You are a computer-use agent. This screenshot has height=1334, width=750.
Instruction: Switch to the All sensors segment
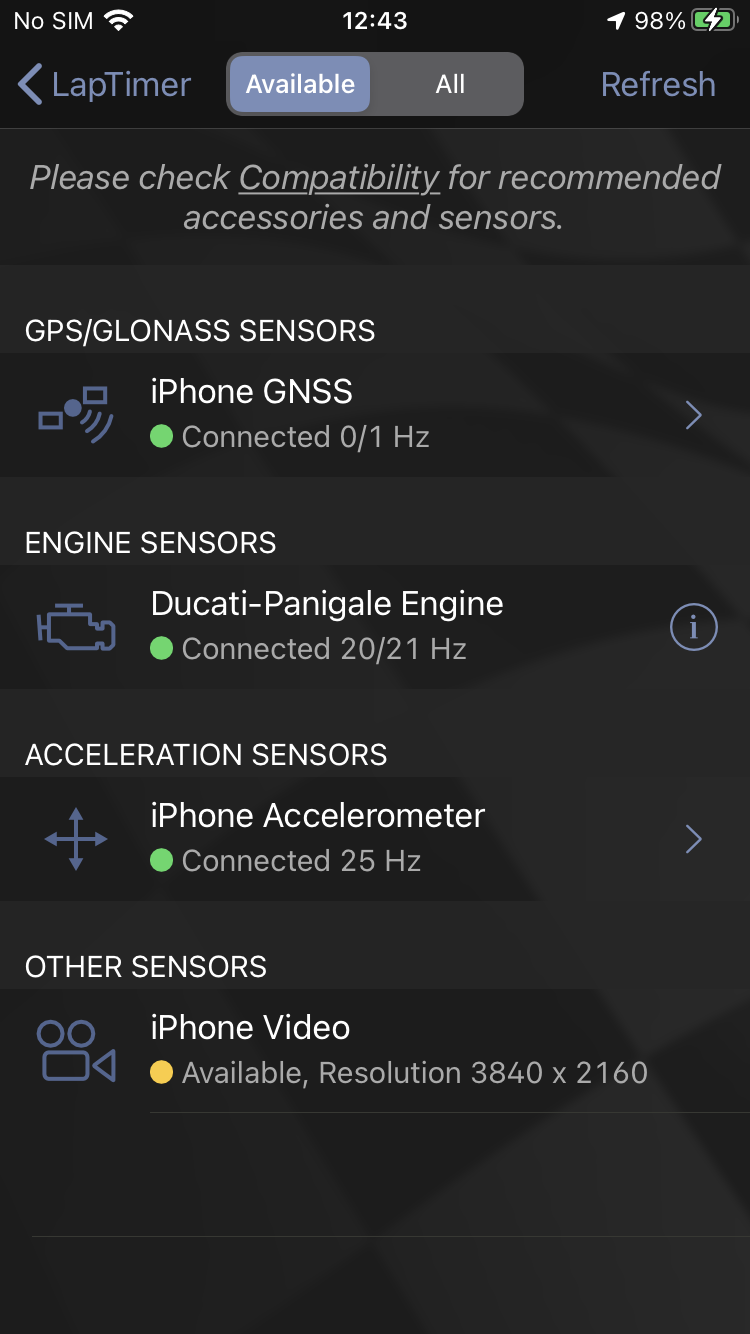point(450,84)
